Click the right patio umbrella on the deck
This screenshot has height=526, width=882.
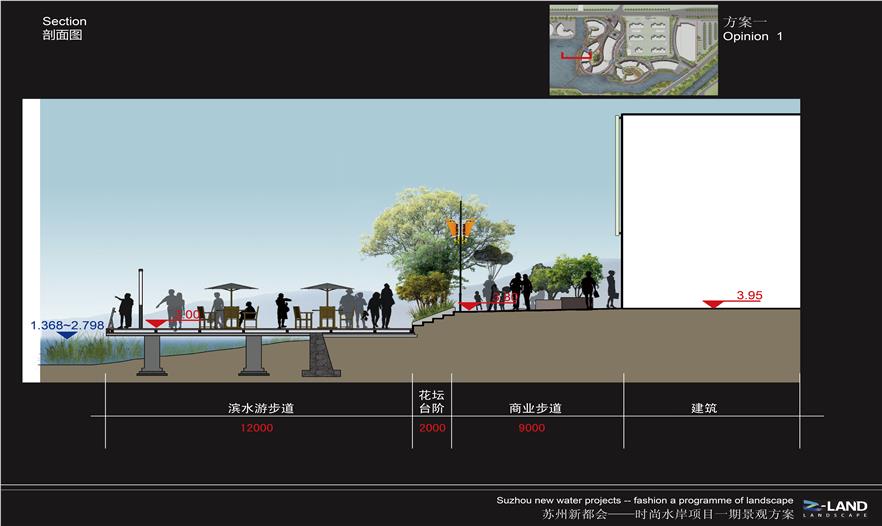[x=327, y=288]
